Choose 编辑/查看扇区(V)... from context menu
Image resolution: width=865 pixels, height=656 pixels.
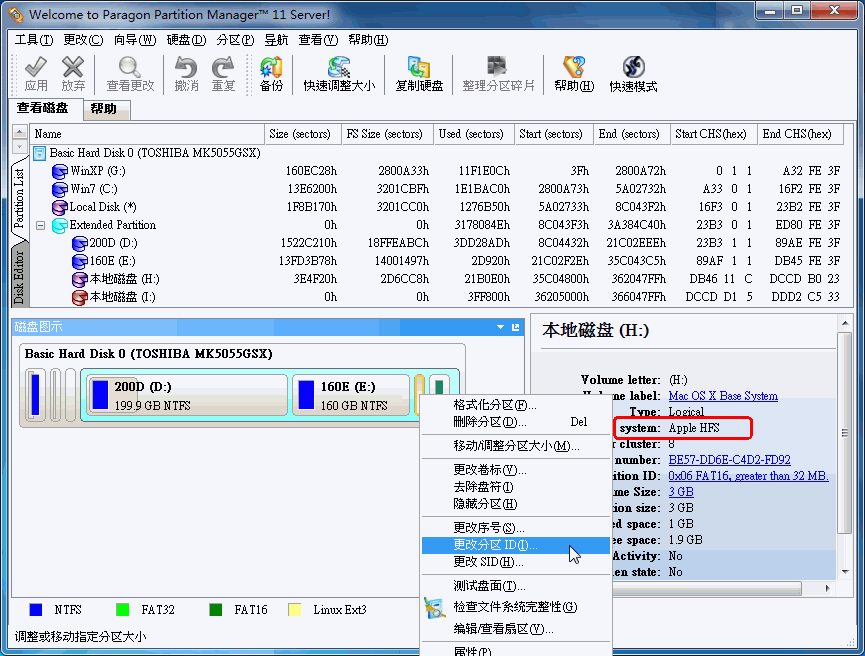[x=516, y=629]
